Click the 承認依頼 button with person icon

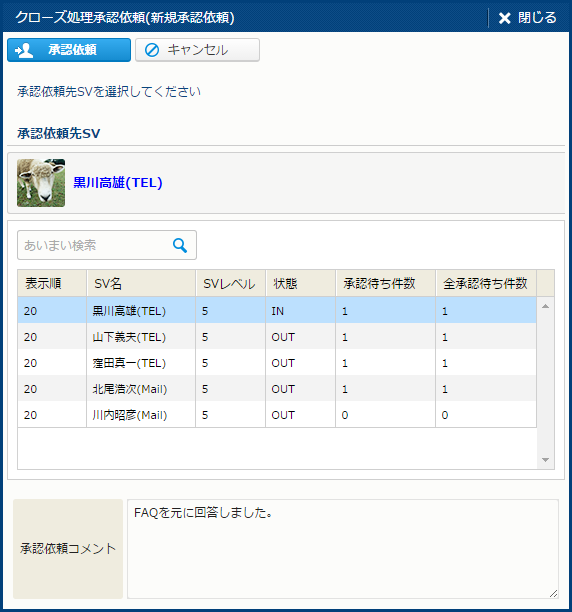[x=69, y=50]
